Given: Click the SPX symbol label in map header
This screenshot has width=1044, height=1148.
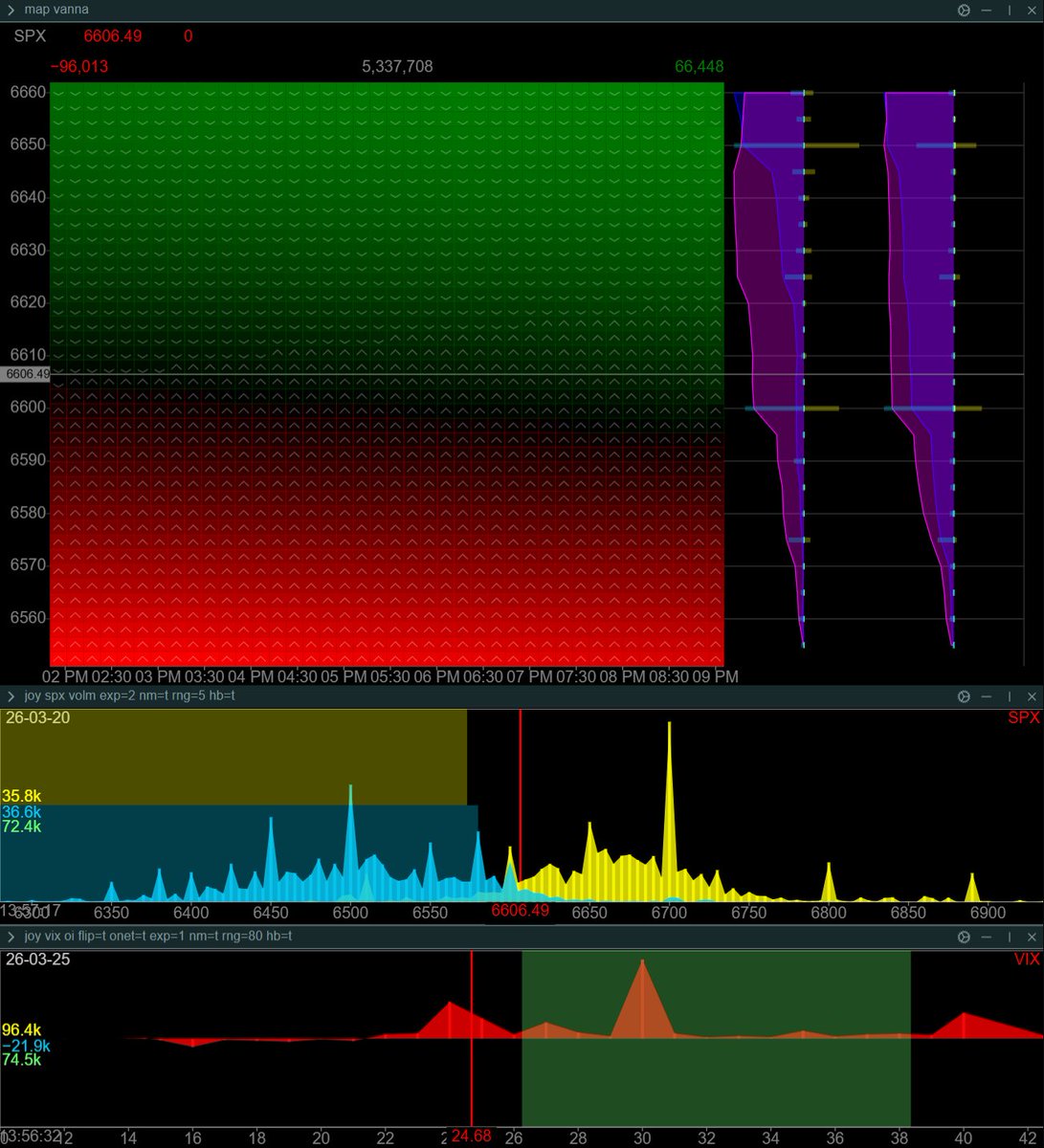Looking at the screenshot, I should (30, 36).
